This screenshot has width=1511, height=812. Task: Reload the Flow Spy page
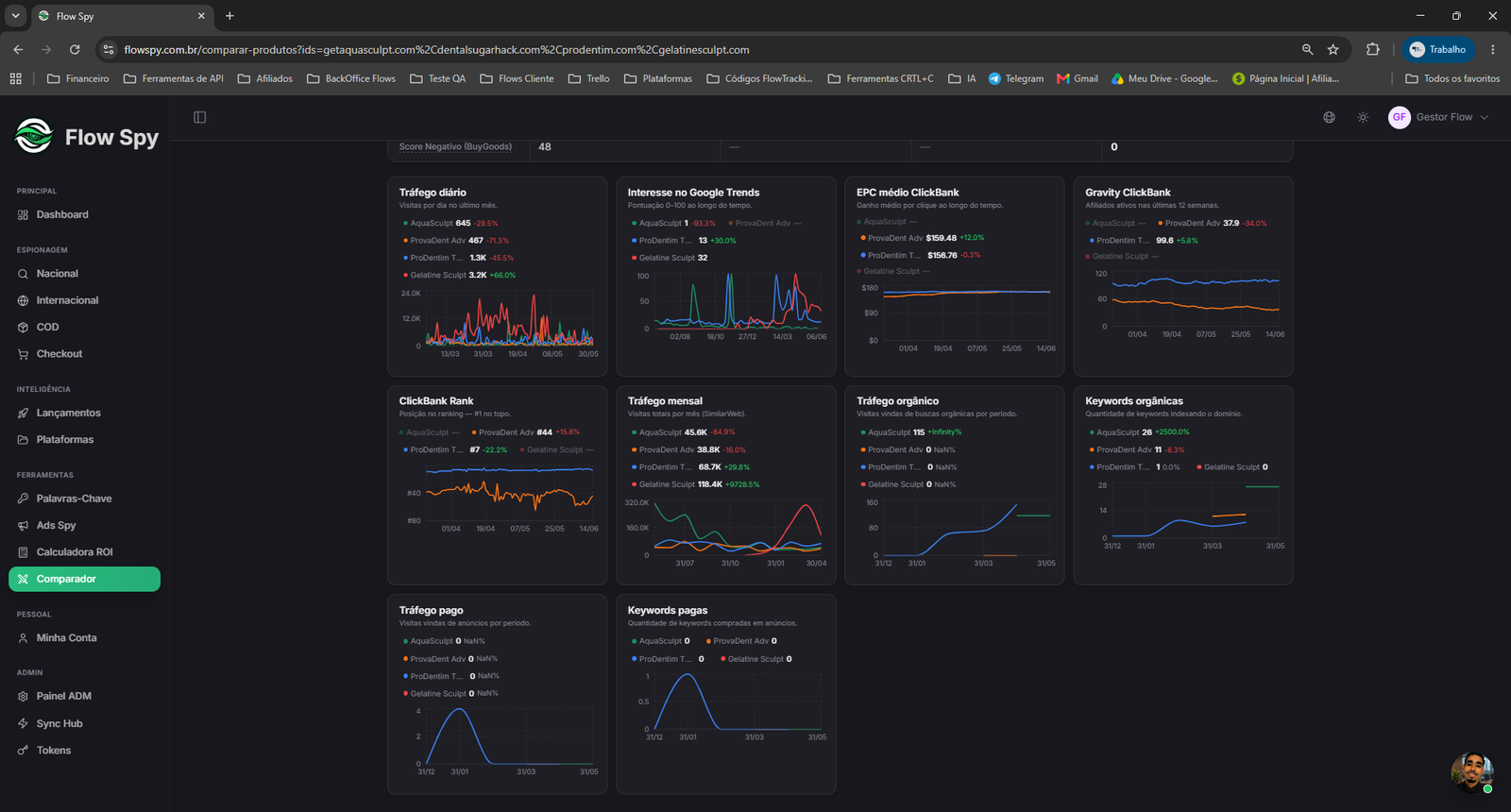click(75, 49)
